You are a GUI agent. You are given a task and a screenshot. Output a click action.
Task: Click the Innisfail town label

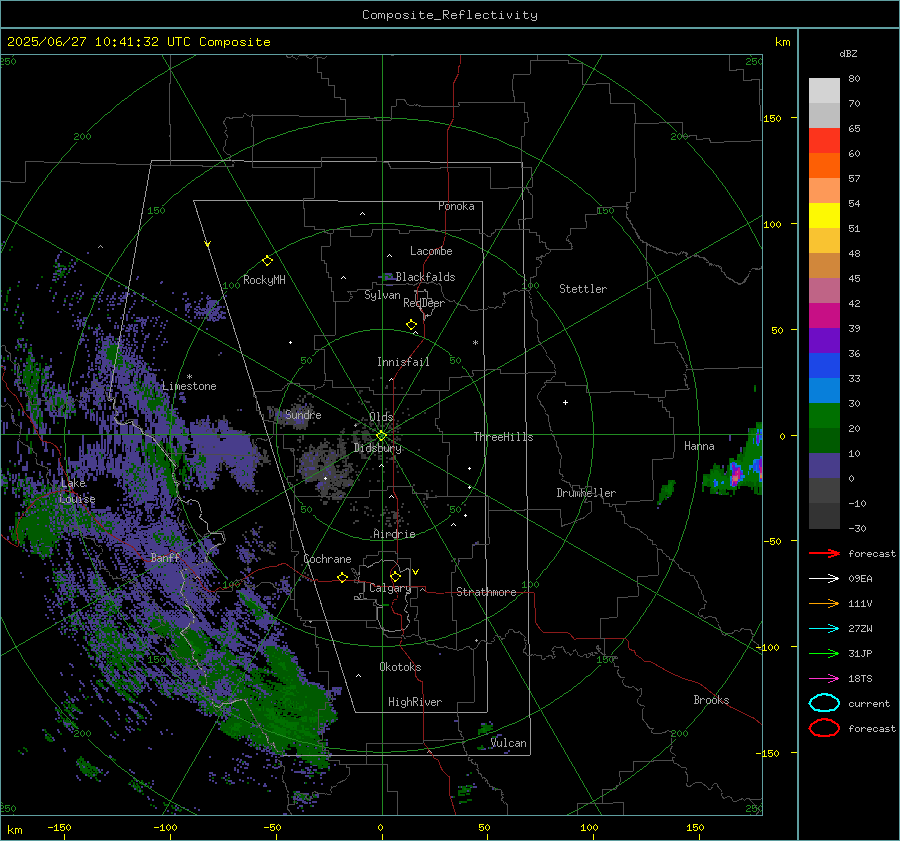[x=403, y=362]
